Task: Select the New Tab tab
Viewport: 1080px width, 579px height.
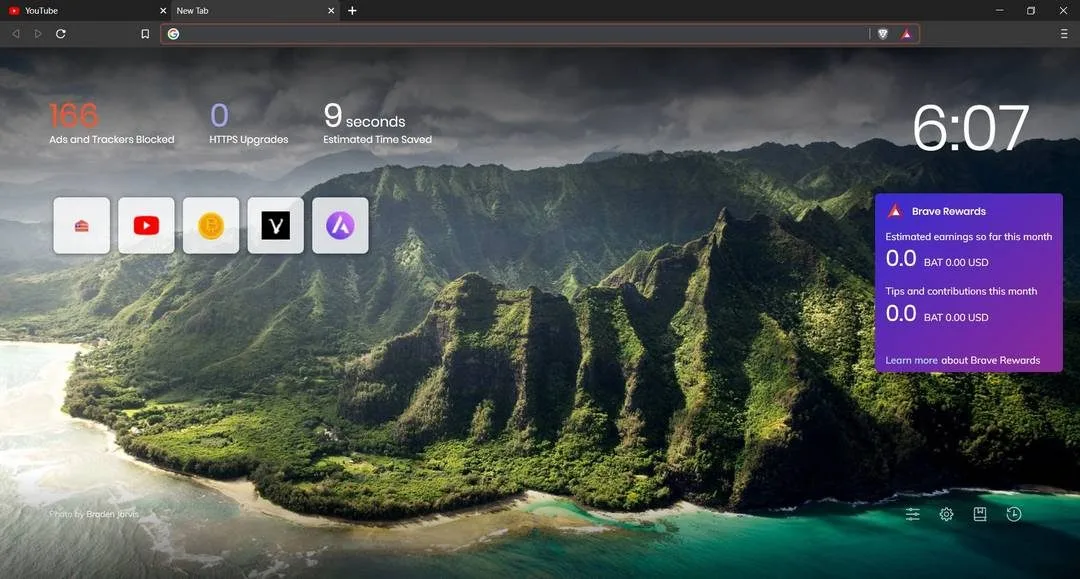Action: pos(240,11)
